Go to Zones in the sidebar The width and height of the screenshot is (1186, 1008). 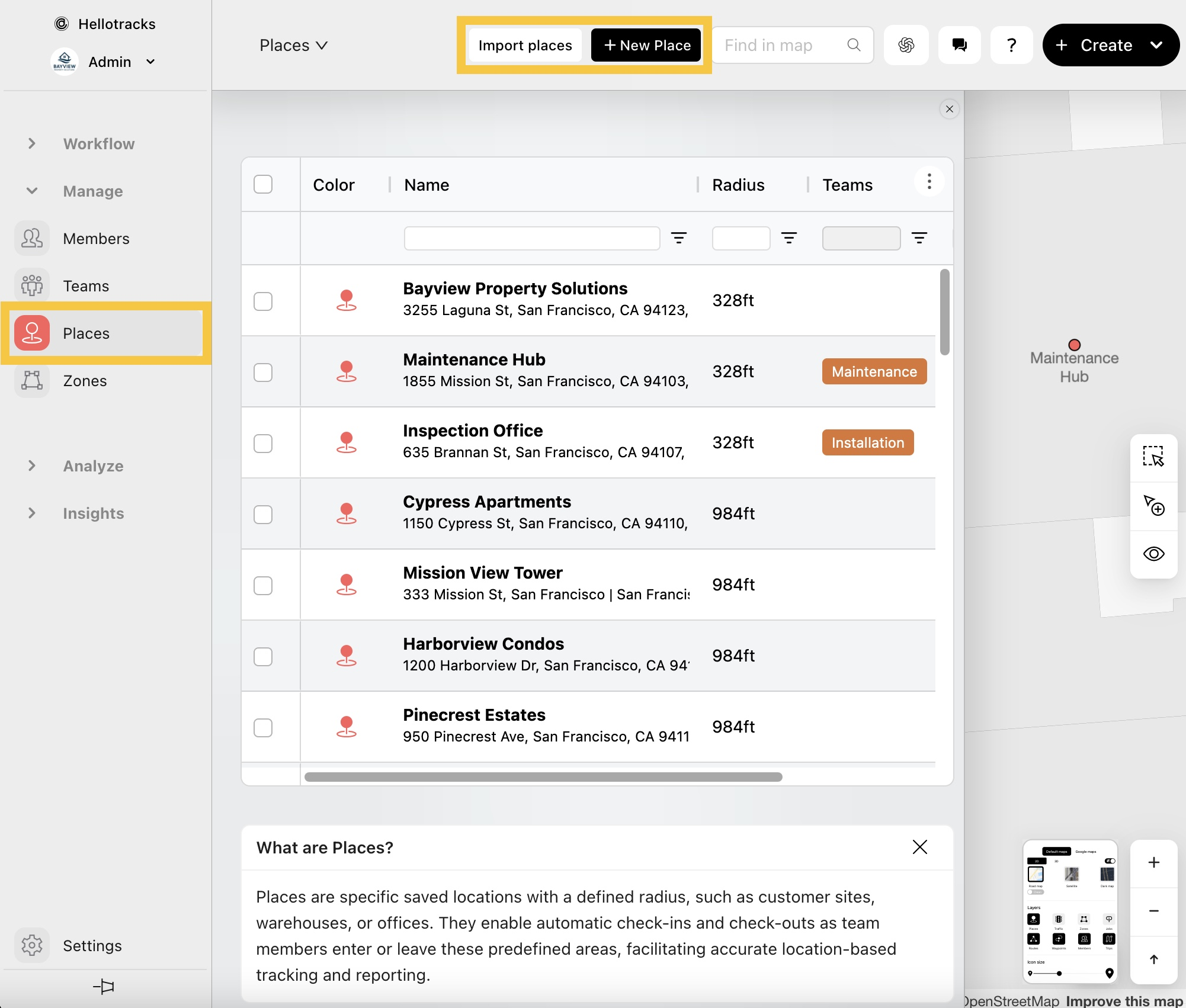click(x=85, y=381)
